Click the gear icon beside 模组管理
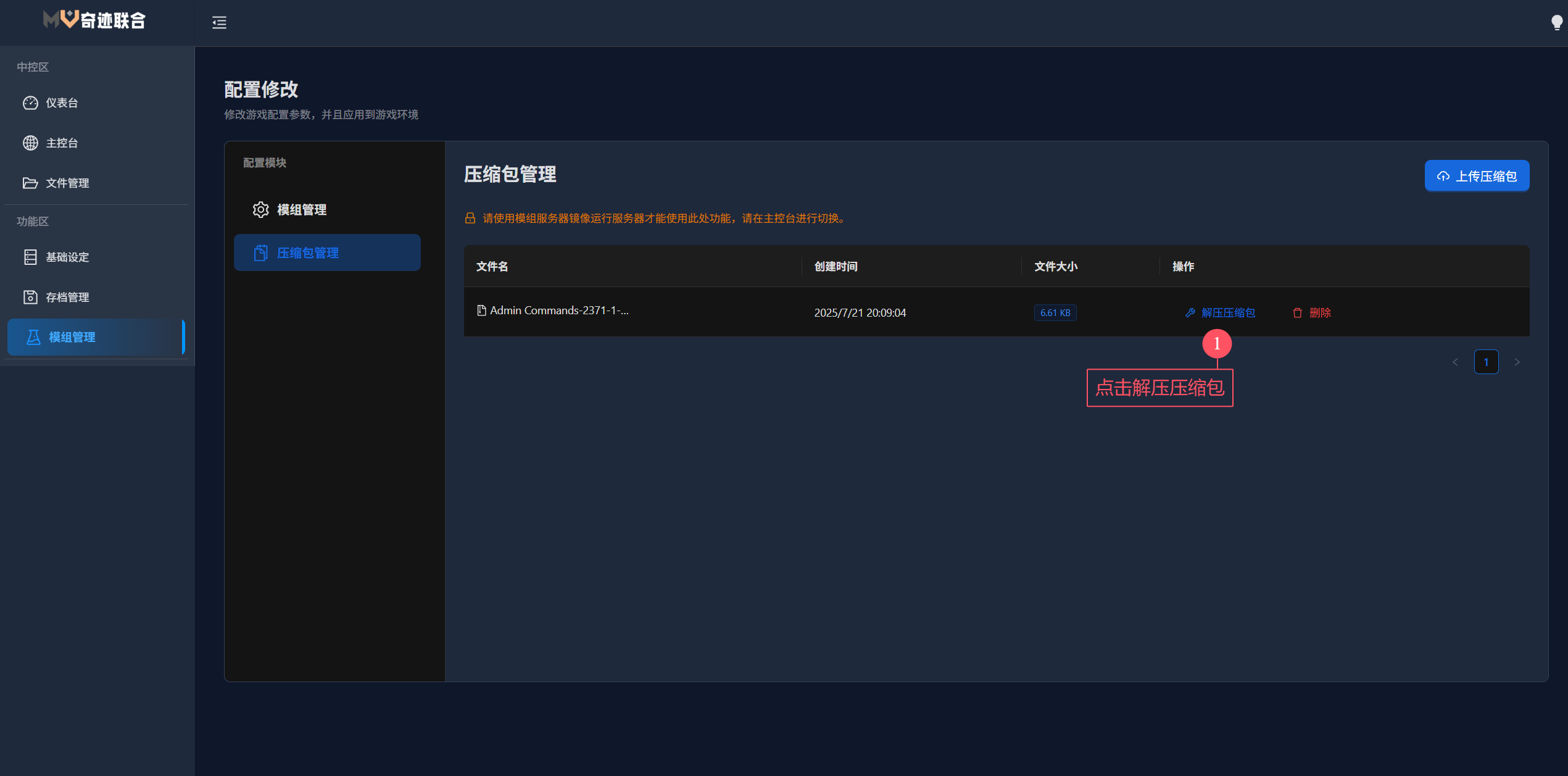This screenshot has height=776, width=1568. (261, 210)
